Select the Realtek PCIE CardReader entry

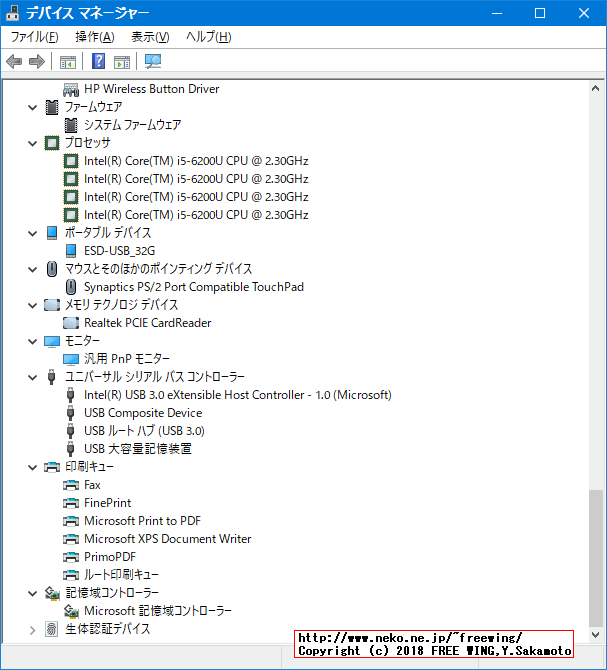click(x=147, y=323)
